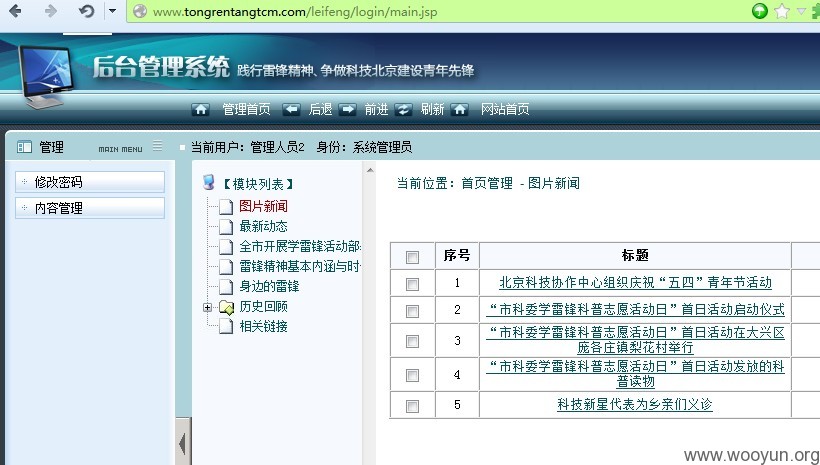Screen dimensions: 820x465
Task: Click page icon beside 相关链接
Action: [226, 326]
